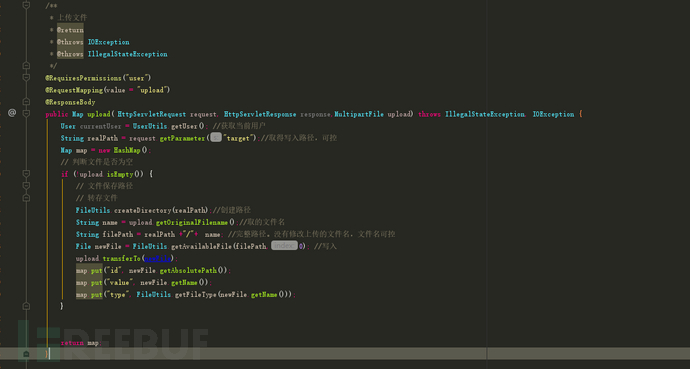Click fold marker at Javadoc closing */ line
The height and width of the screenshot is (369, 690).
click(26, 66)
